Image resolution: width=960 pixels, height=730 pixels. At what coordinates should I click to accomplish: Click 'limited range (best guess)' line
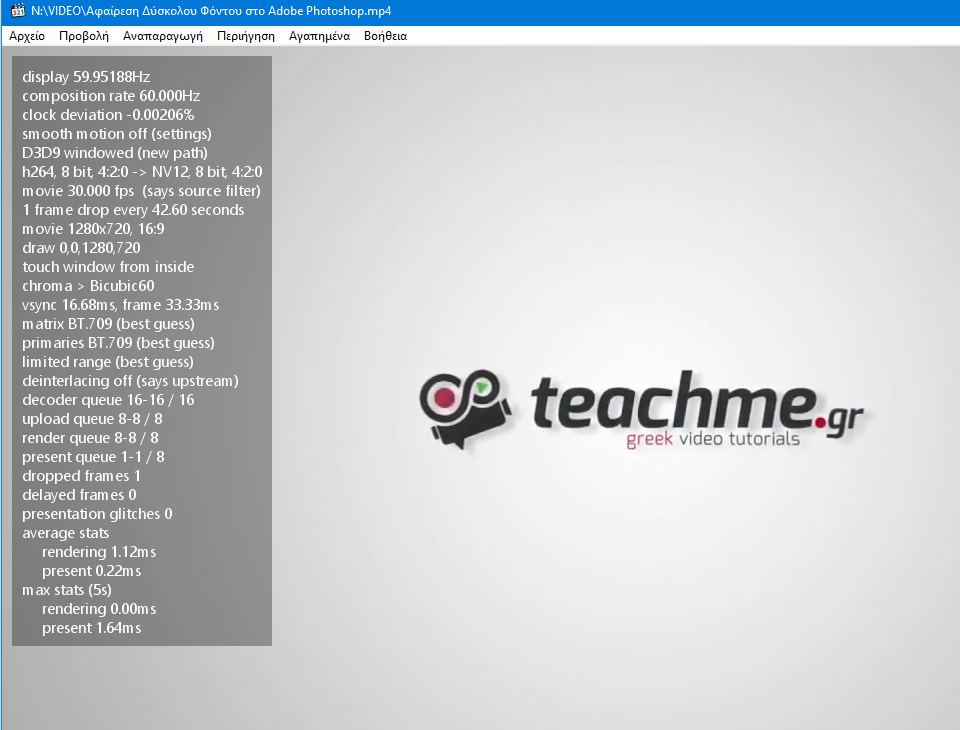(x=108, y=362)
